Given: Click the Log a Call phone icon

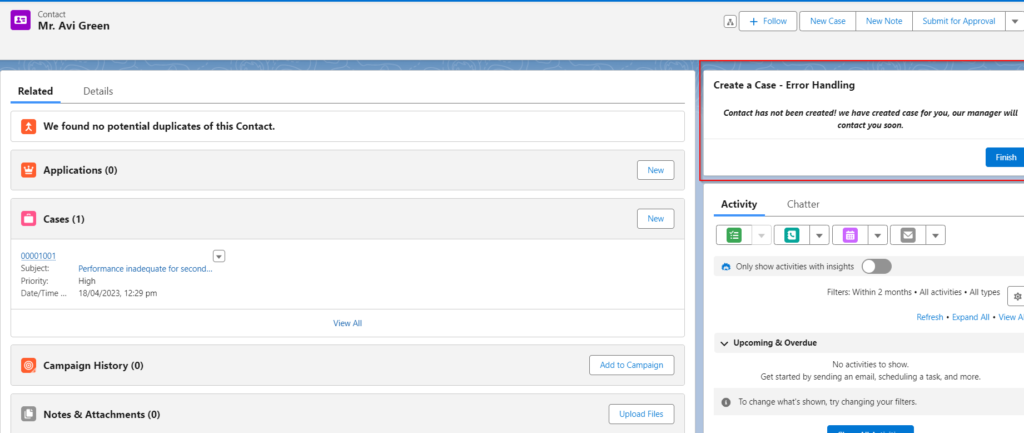Looking at the screenshot, I should [x=792, y=235].
